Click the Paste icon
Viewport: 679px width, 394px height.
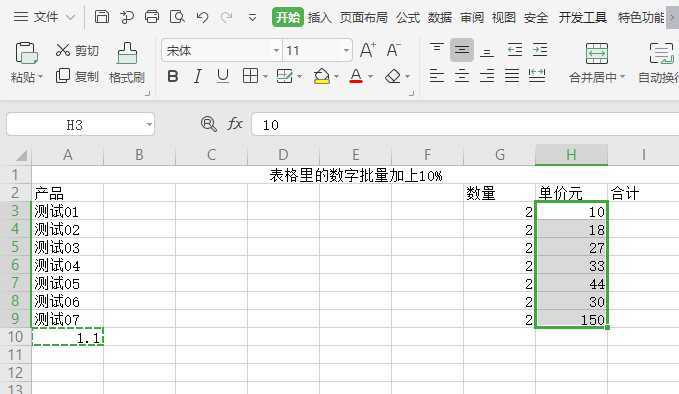pos(26,53)
